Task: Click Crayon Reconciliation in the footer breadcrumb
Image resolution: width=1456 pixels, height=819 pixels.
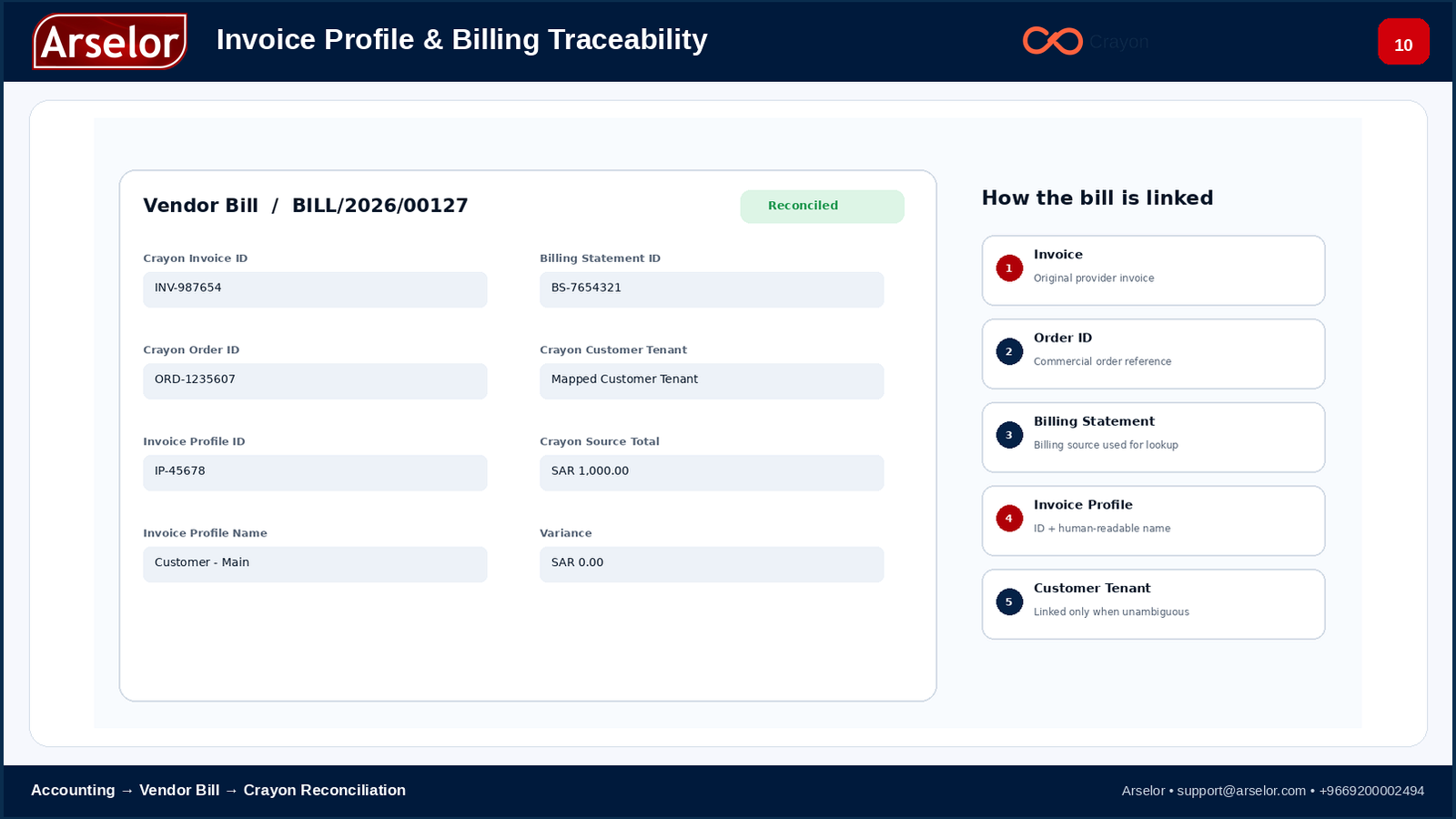Action: [325, 790]
